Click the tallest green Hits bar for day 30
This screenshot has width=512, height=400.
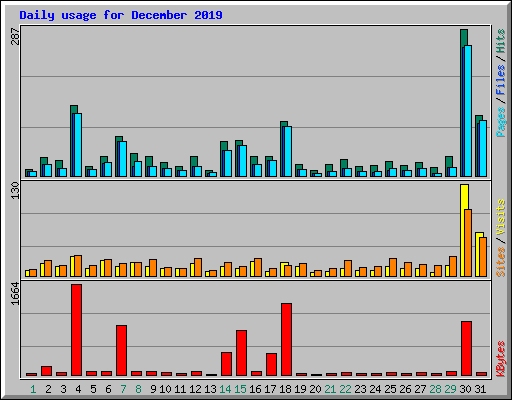[464, 37]
